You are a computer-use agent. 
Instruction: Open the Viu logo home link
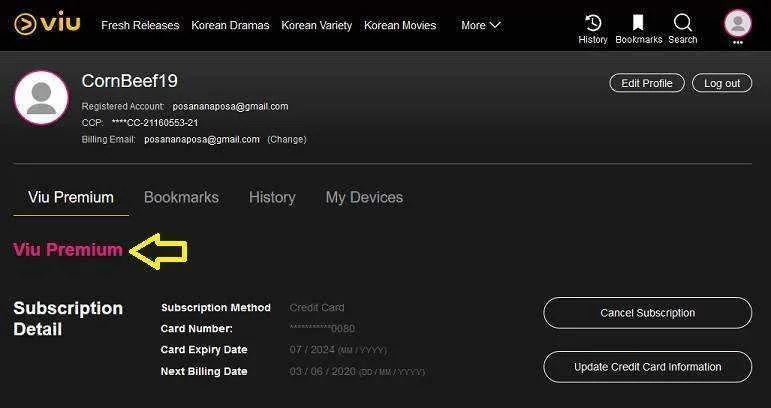coord(47,23)
